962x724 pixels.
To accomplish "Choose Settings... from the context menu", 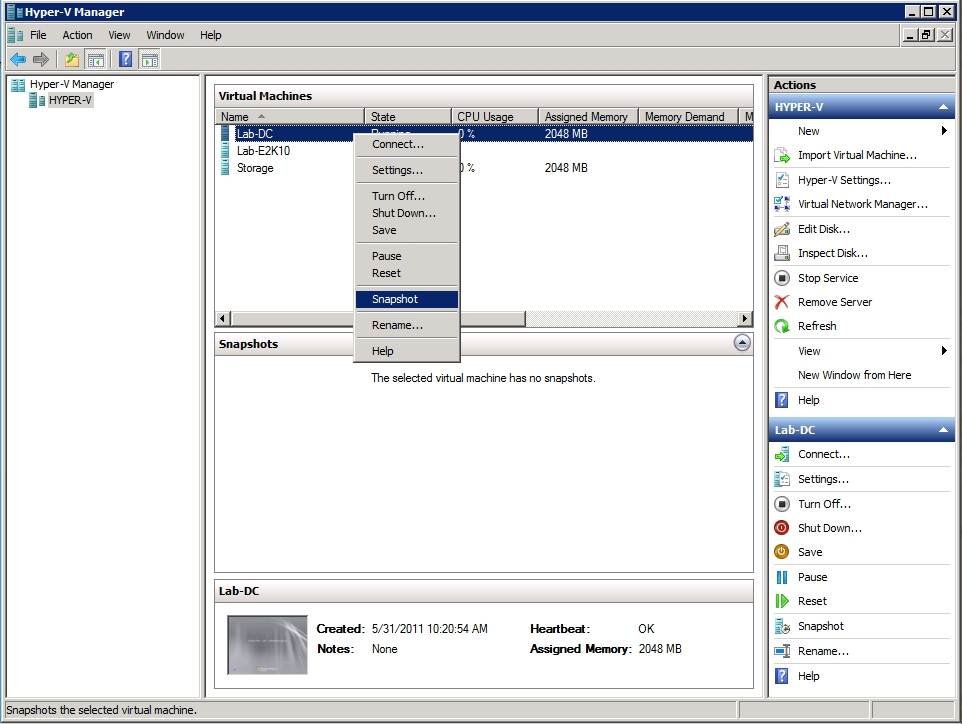I will pyautogui.click(x=407, y=170).
